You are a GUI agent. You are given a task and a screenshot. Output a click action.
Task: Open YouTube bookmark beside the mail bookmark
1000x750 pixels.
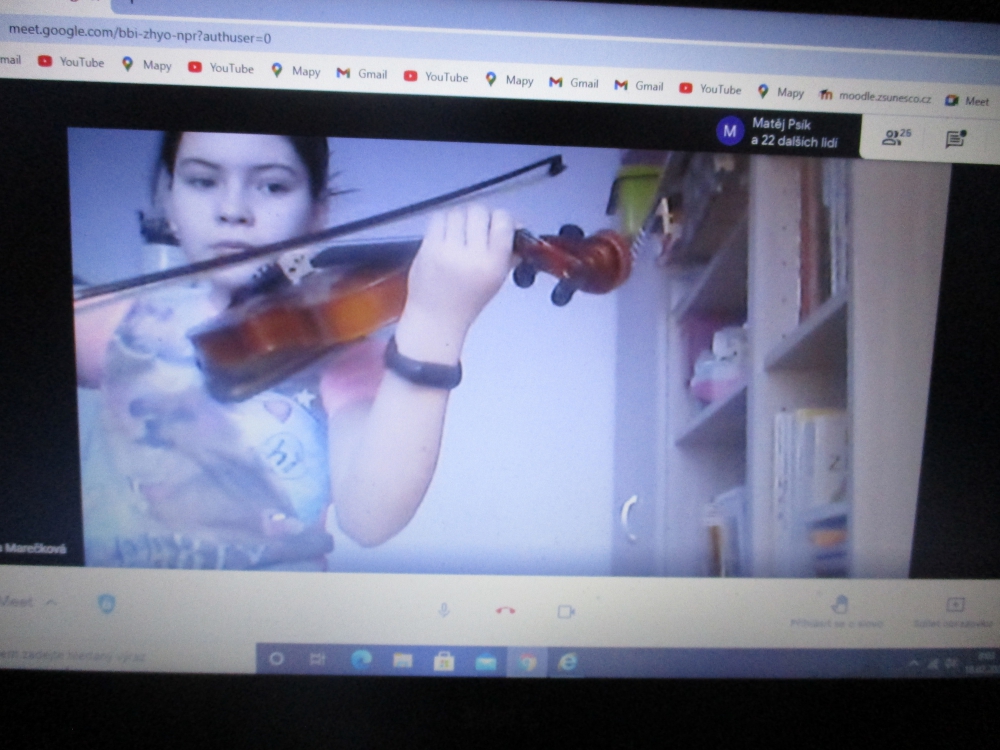pos(71,62)
